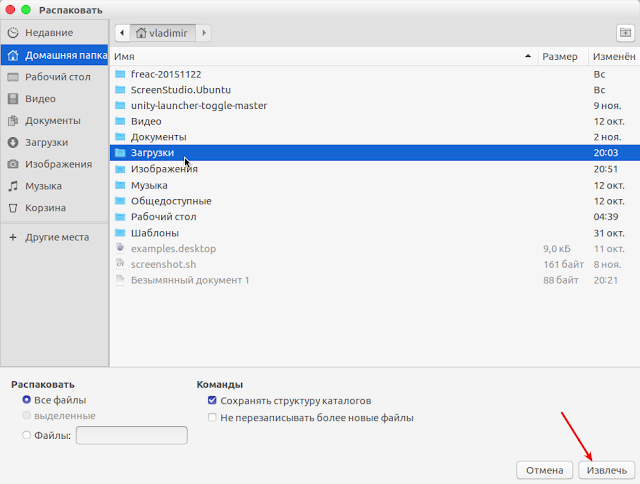This screenshot has width=640, height=484.
Task: Click Шаблоны folder icon
Action: [120, 233]
